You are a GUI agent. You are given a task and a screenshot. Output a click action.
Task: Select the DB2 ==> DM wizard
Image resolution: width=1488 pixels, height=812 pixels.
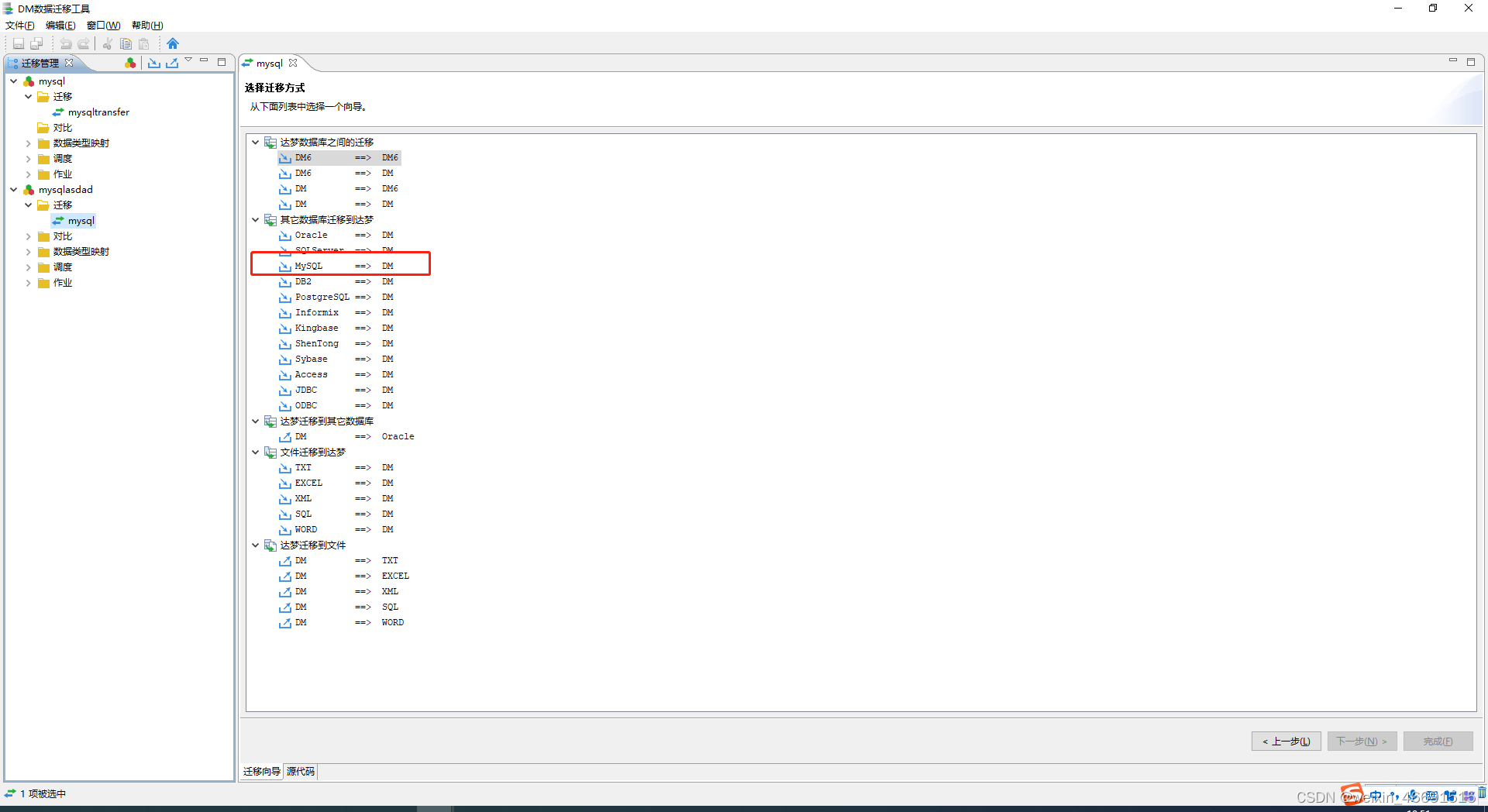point(337,282)
